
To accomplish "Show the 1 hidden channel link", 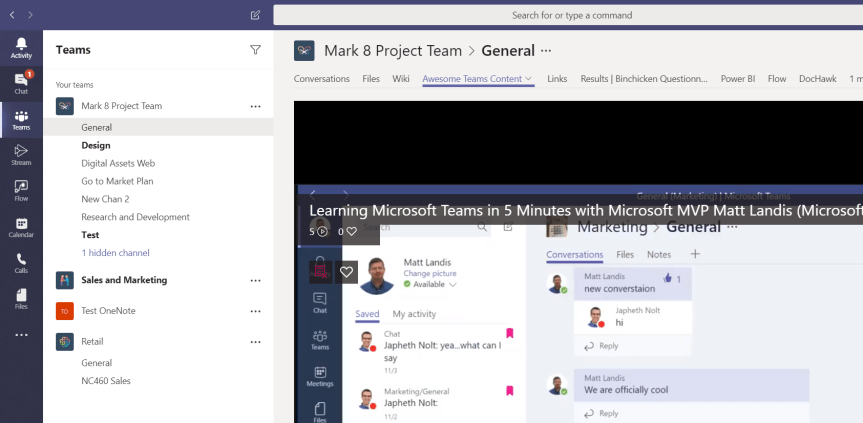I will point(115,253).
